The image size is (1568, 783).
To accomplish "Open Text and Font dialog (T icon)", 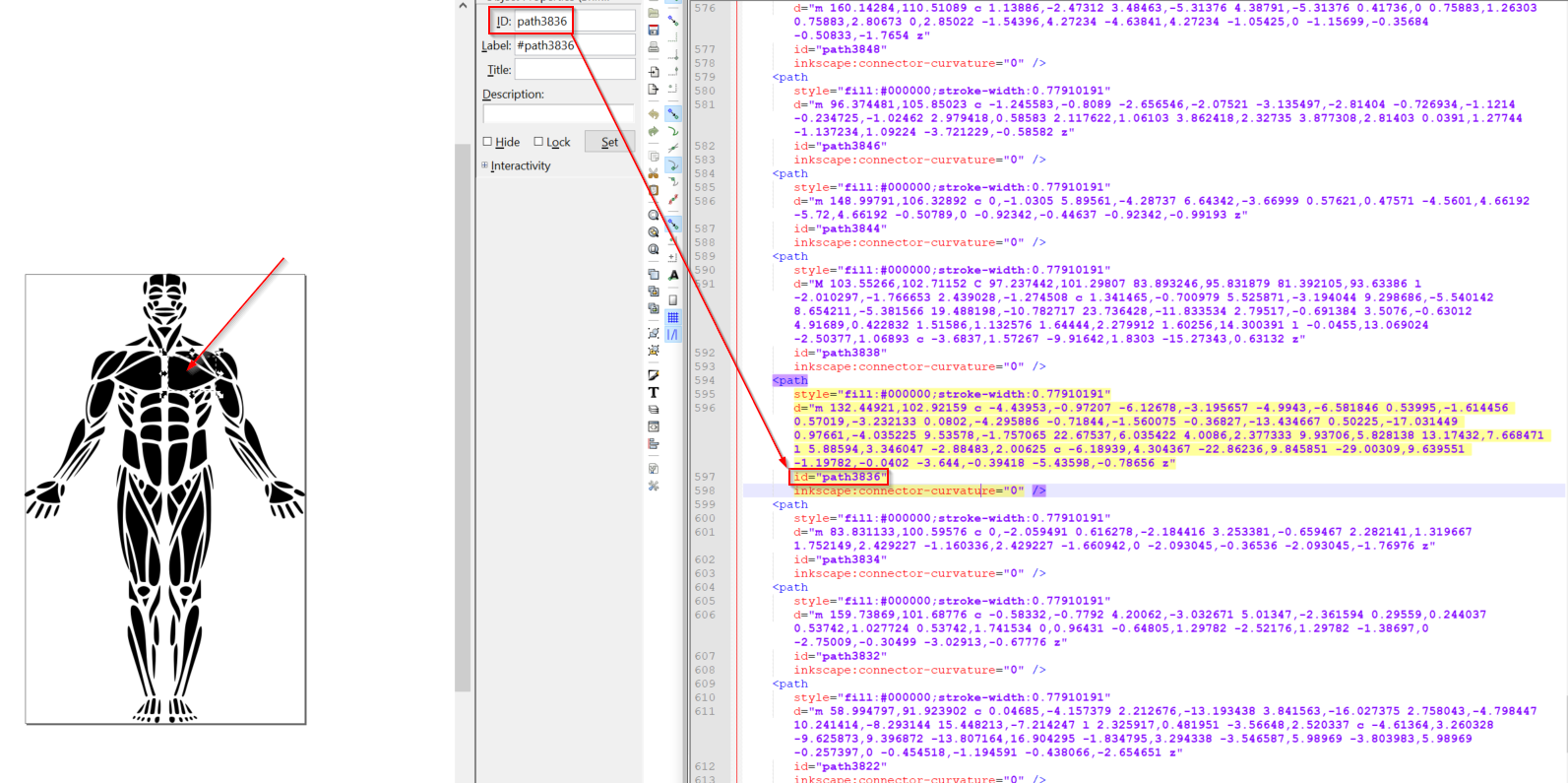I will point(654,392).
